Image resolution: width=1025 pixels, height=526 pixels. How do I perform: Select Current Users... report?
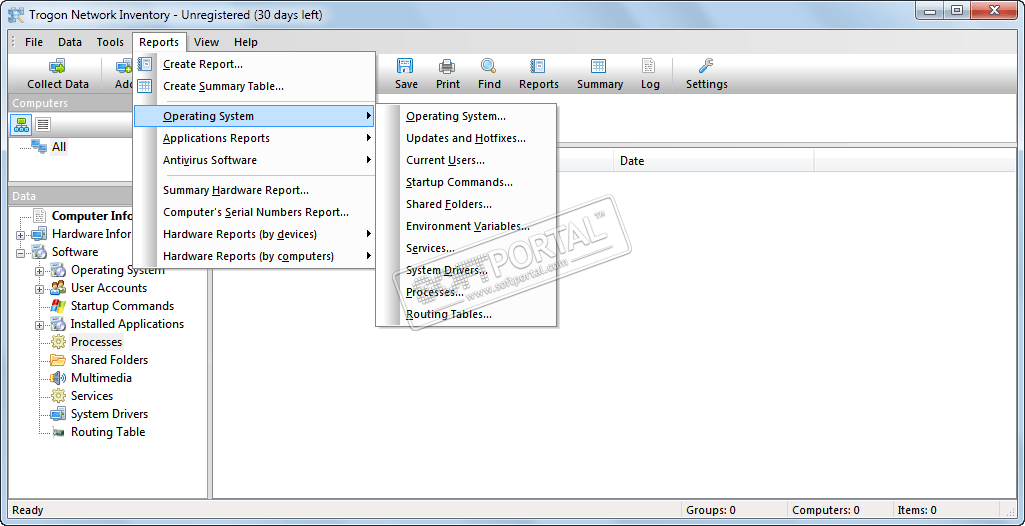466,160
